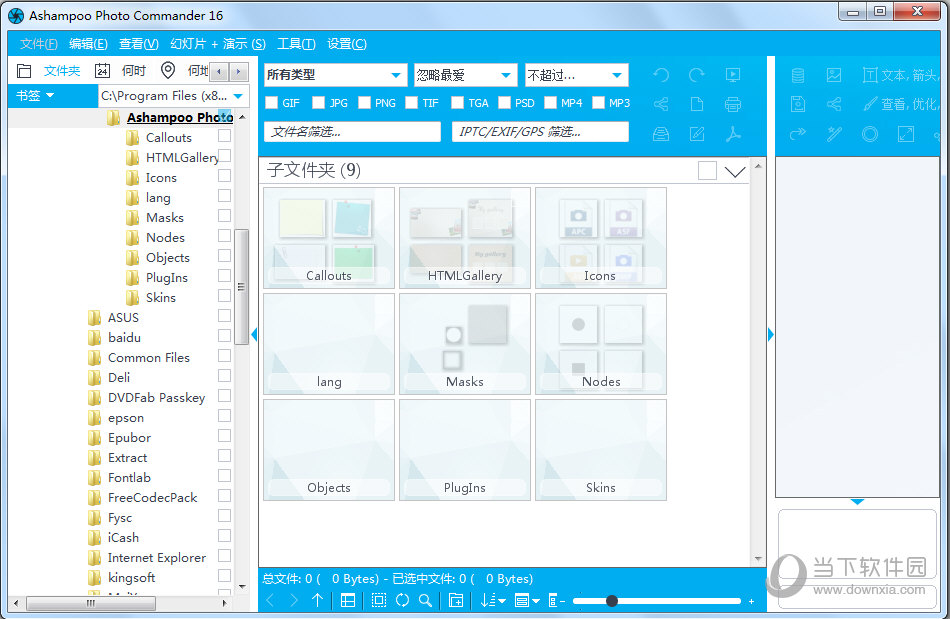Open the 不超过... dropdown
The image size is (950, 619).
click(576, 75)
